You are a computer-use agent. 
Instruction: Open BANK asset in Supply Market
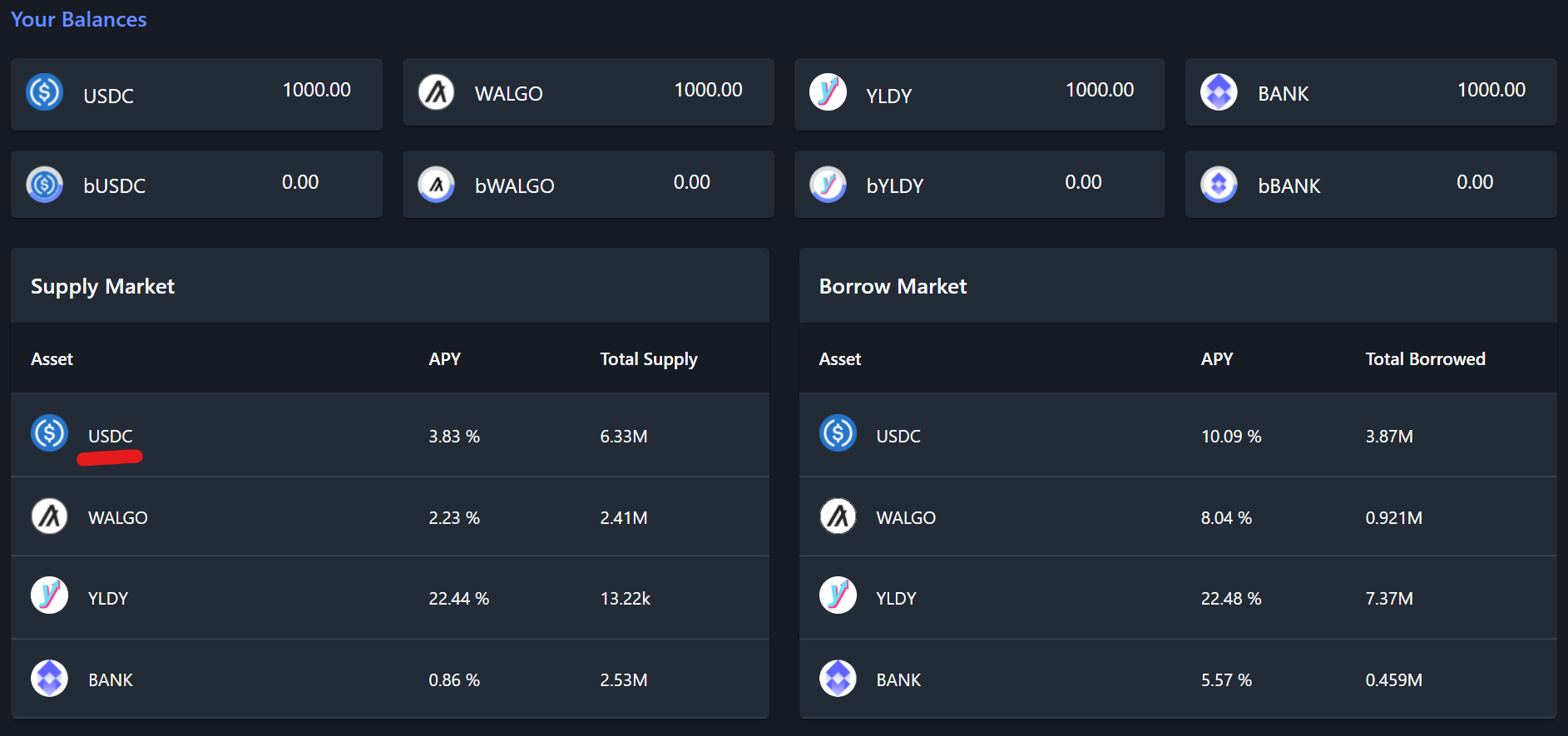[111, 679]
